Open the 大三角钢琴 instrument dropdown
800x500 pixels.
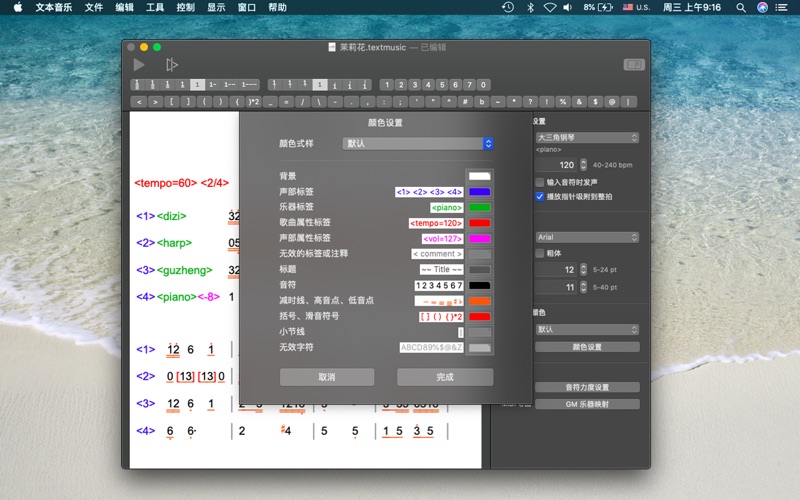click(x=587, y=137)
